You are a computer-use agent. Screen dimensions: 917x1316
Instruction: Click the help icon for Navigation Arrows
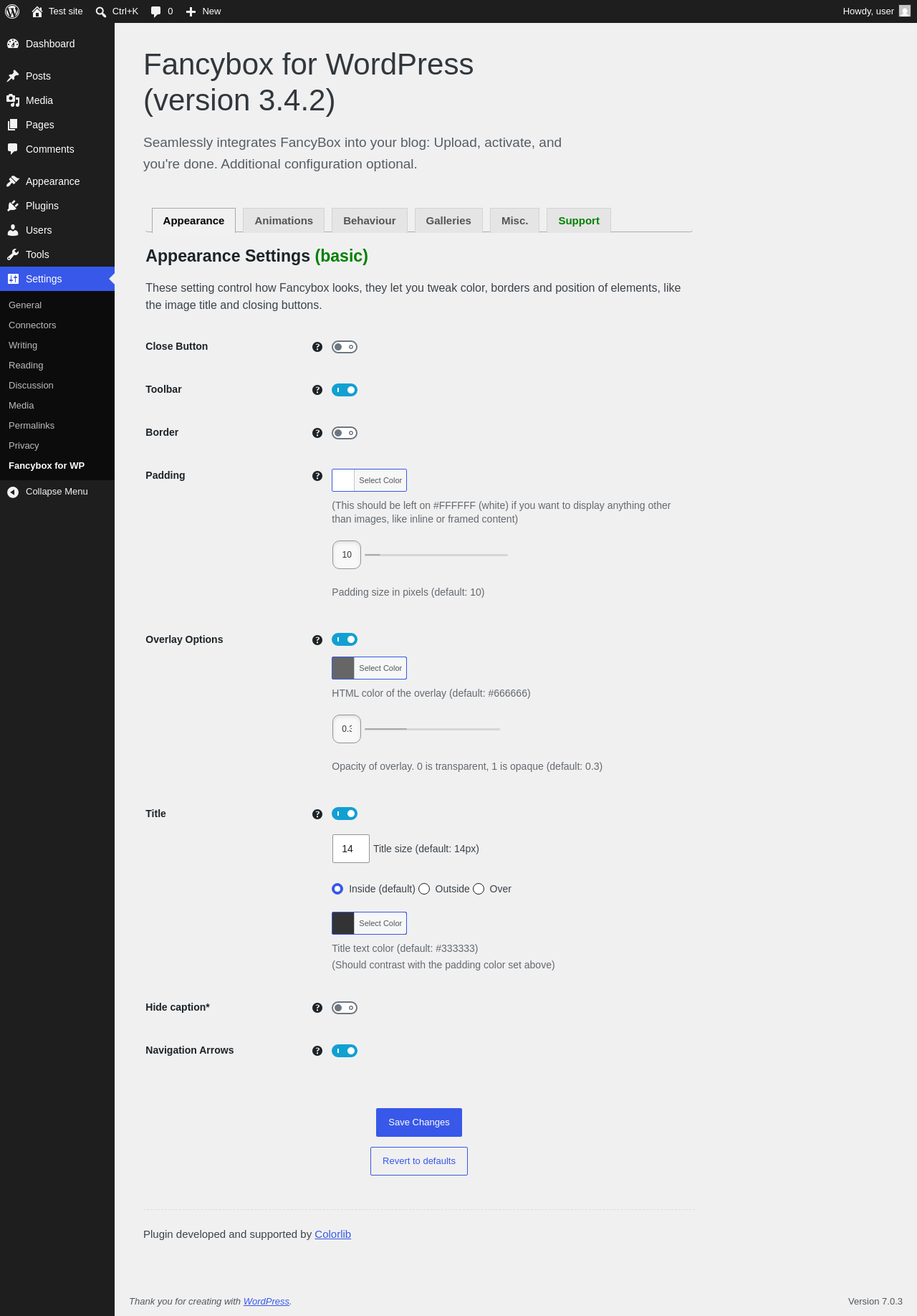pos(317,1051)
